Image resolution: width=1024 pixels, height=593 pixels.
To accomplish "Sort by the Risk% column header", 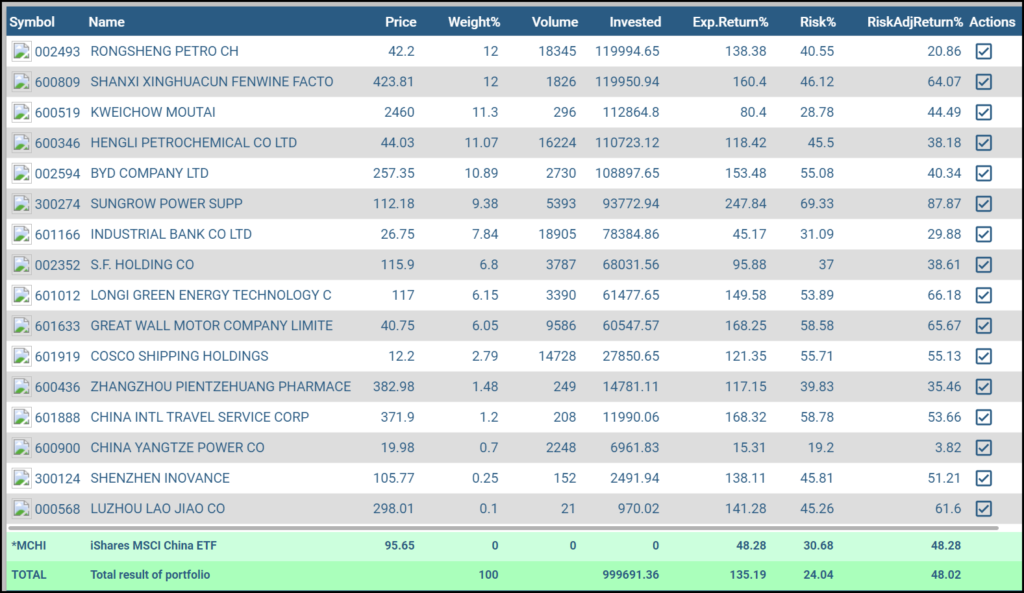I will pos(818,22).
